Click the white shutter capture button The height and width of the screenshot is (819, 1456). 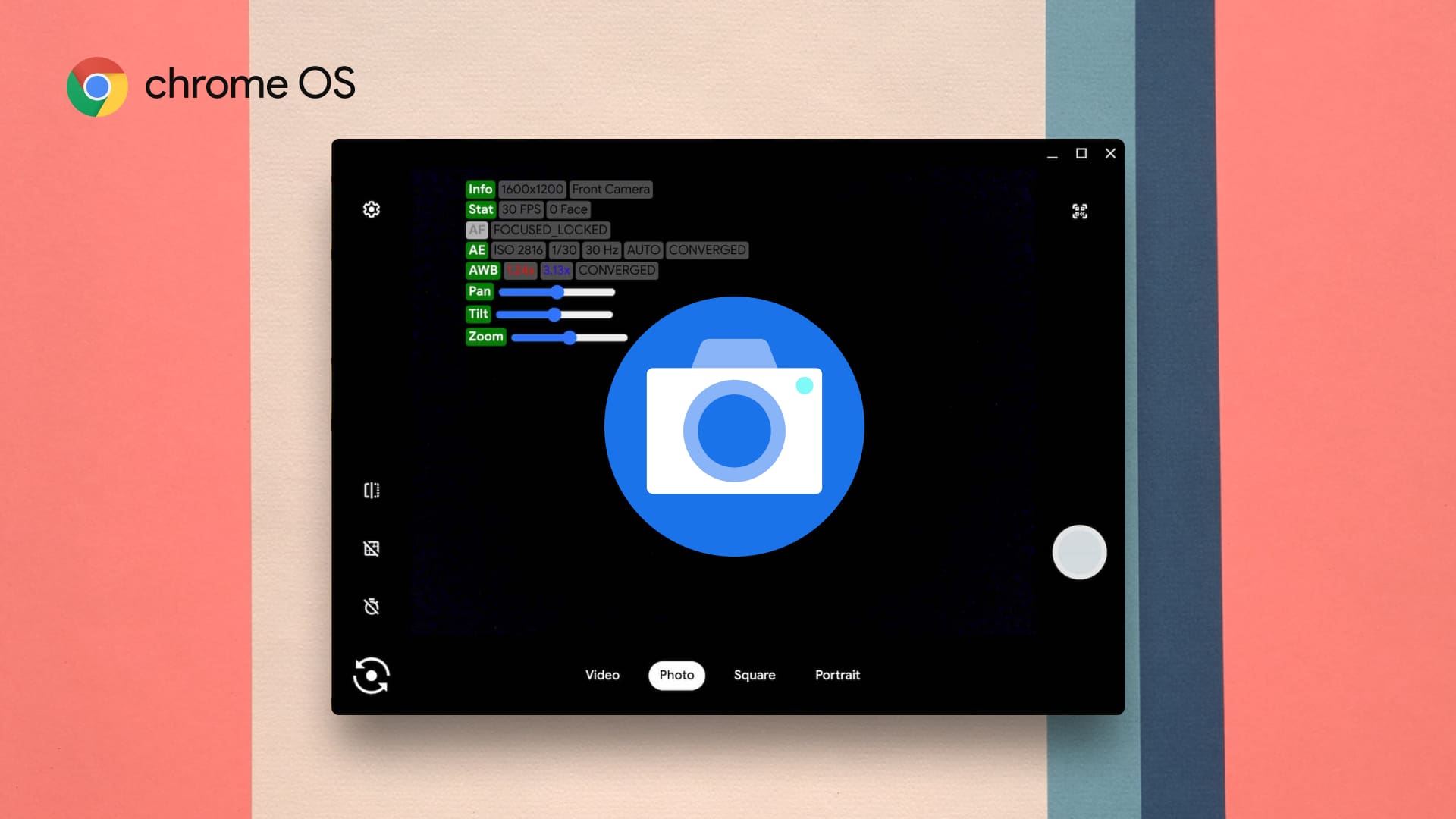pyautogui.click(x=1079, y=553)
